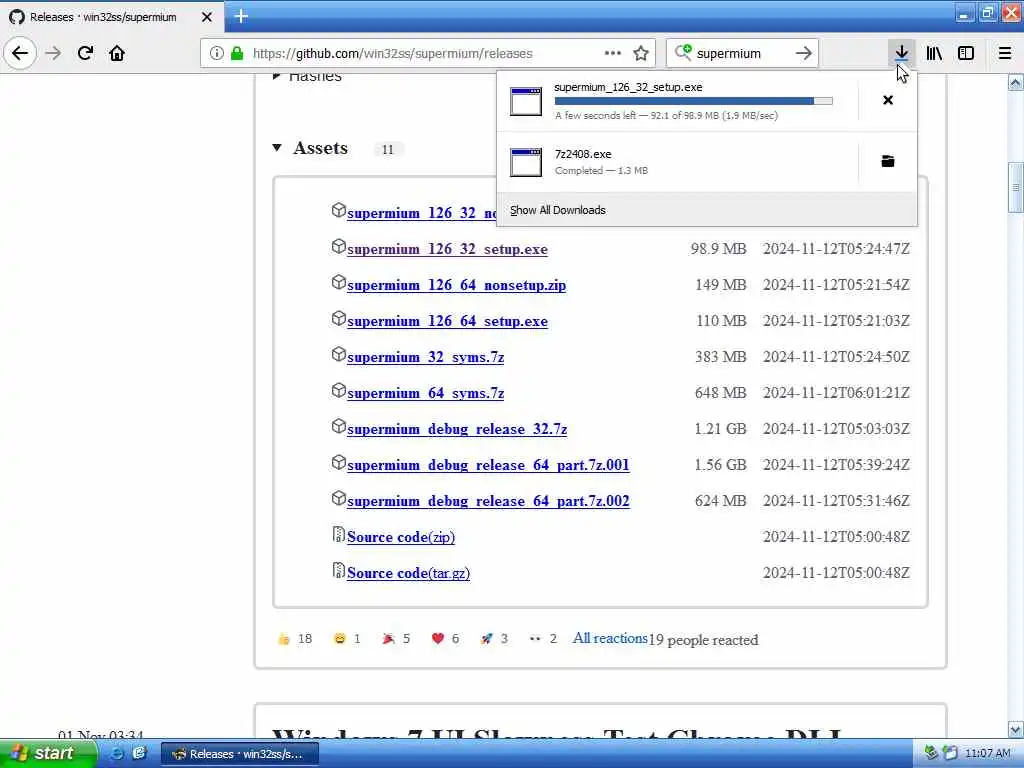Click the 11 assets count badge
This screenshot has height=768, width=1024.
pos(388,150)
